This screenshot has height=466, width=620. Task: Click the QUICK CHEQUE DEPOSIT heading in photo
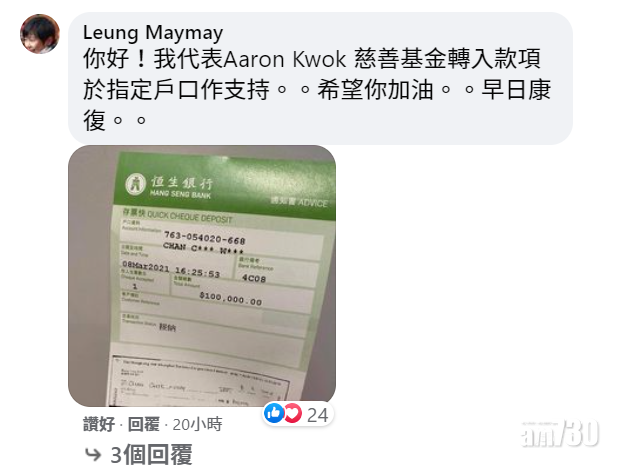click(189, 216)
